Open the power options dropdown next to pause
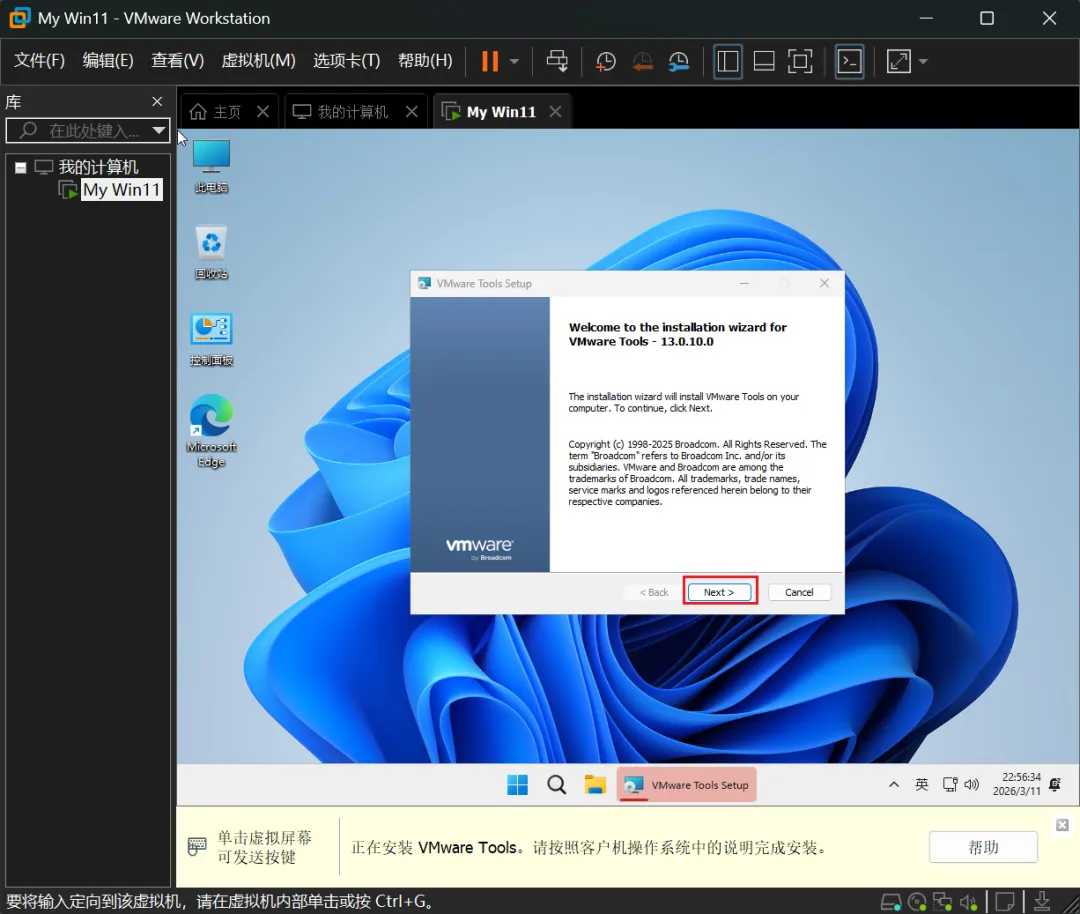The image size is (1080, 914). point(515,61)
